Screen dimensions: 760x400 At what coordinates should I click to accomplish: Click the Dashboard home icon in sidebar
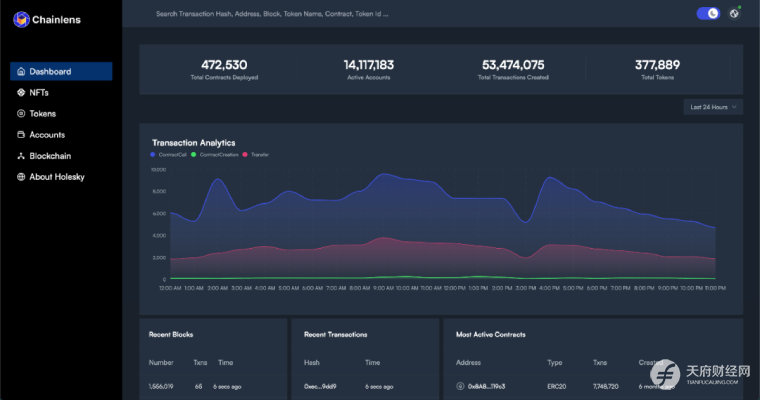[20, 72]
